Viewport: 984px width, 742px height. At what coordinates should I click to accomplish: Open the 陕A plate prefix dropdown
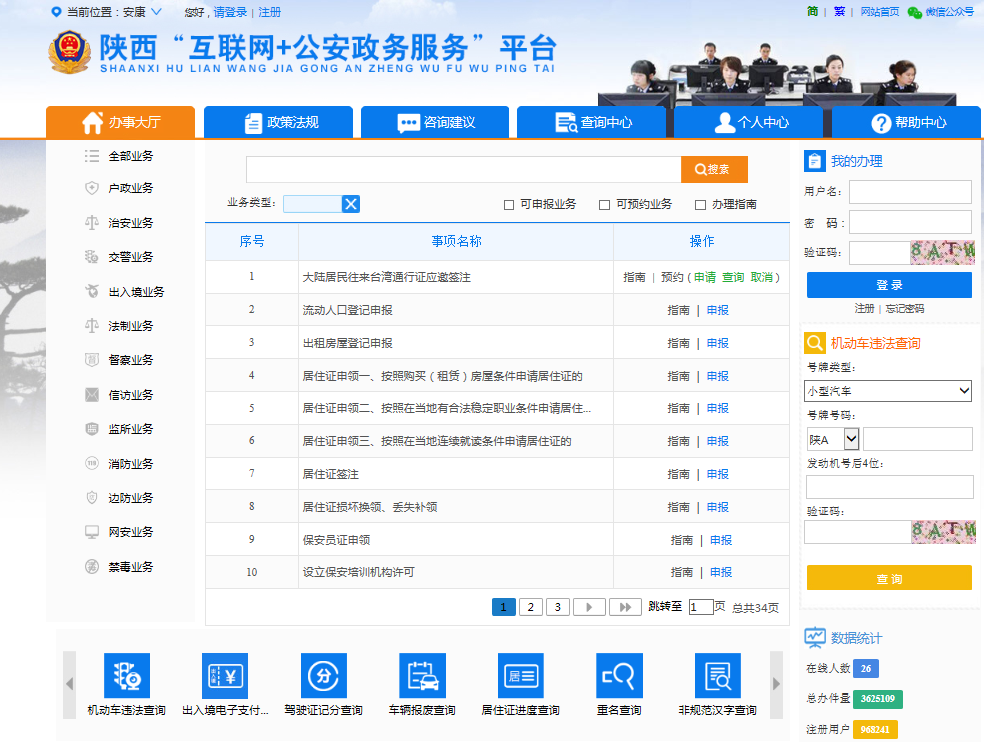click(833, 439)
